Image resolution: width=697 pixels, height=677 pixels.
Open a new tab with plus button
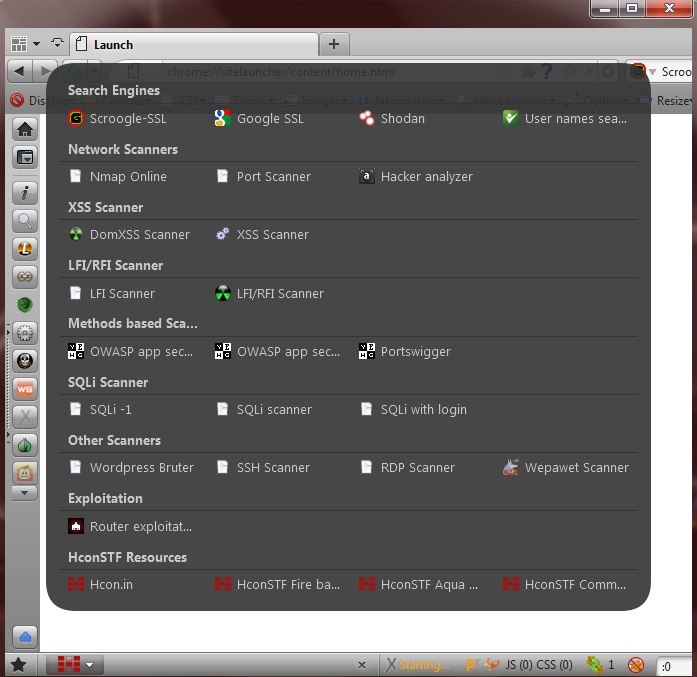pyautogui.click(x=334, y=44)
